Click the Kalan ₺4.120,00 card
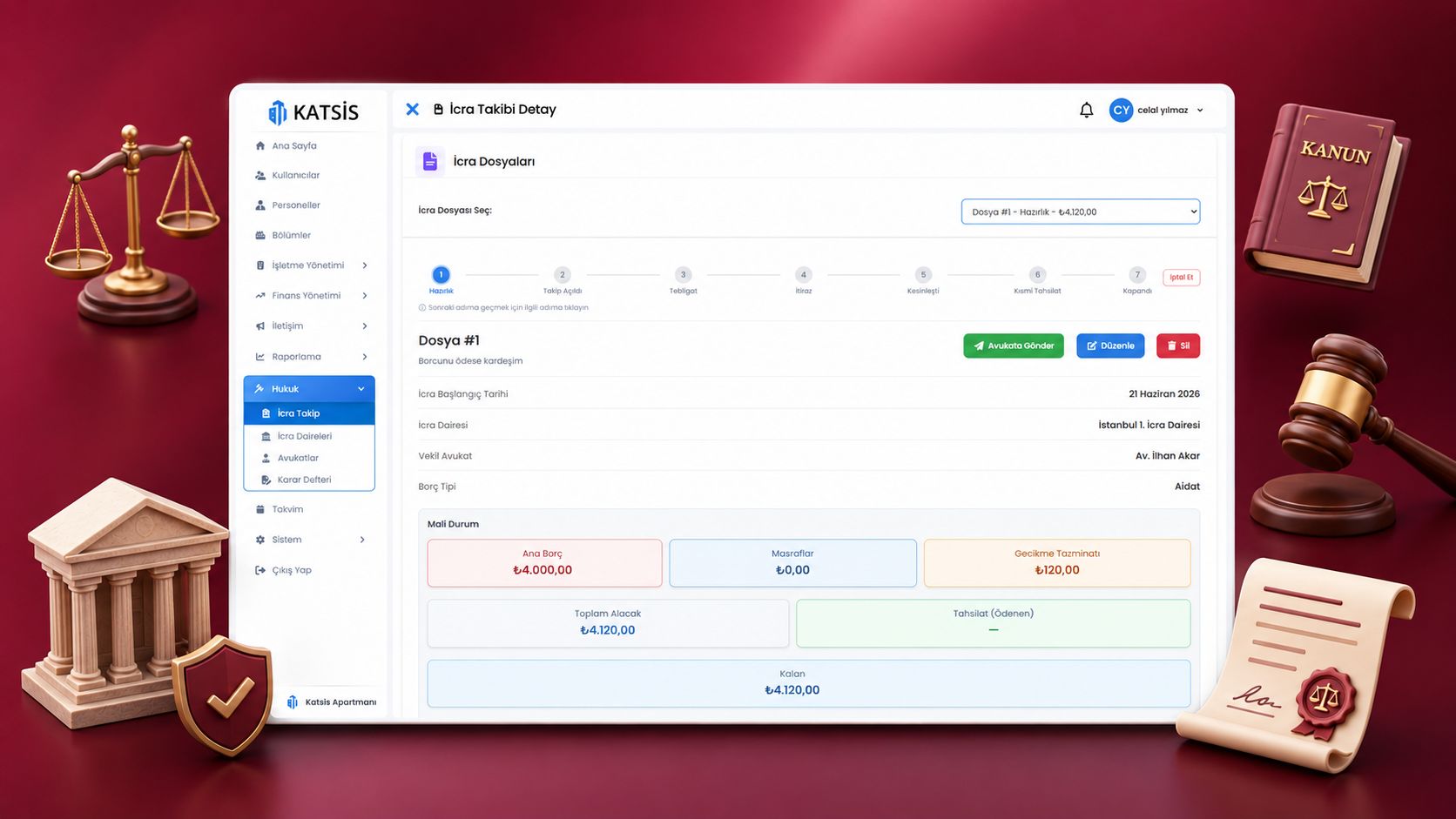 click(x=809, y=683)
